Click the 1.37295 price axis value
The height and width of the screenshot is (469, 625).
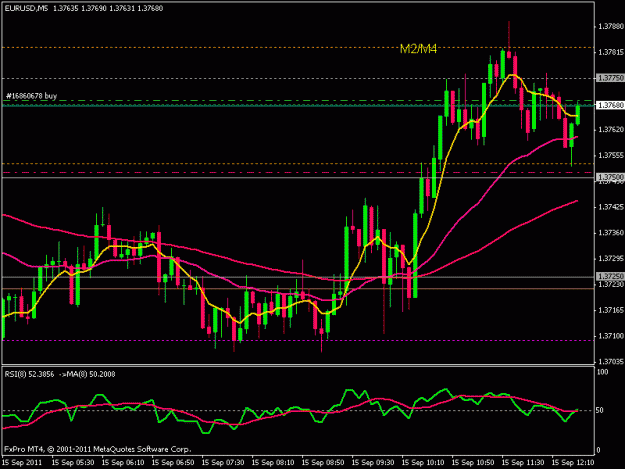click(x=611, y=259)
